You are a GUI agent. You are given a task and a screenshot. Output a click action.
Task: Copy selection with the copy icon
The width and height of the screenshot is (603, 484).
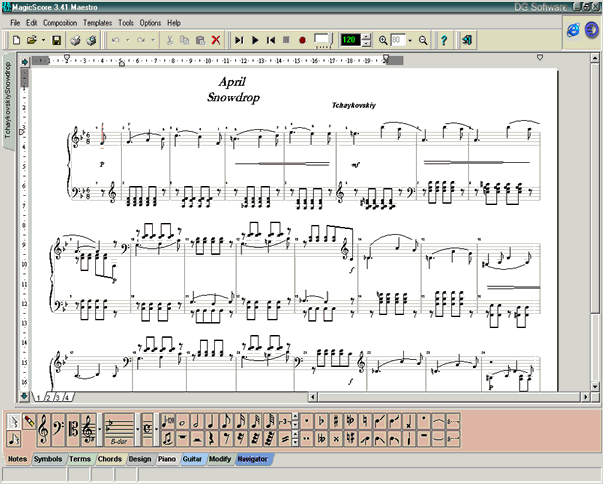pyautogui.click(x=185, y=40)
